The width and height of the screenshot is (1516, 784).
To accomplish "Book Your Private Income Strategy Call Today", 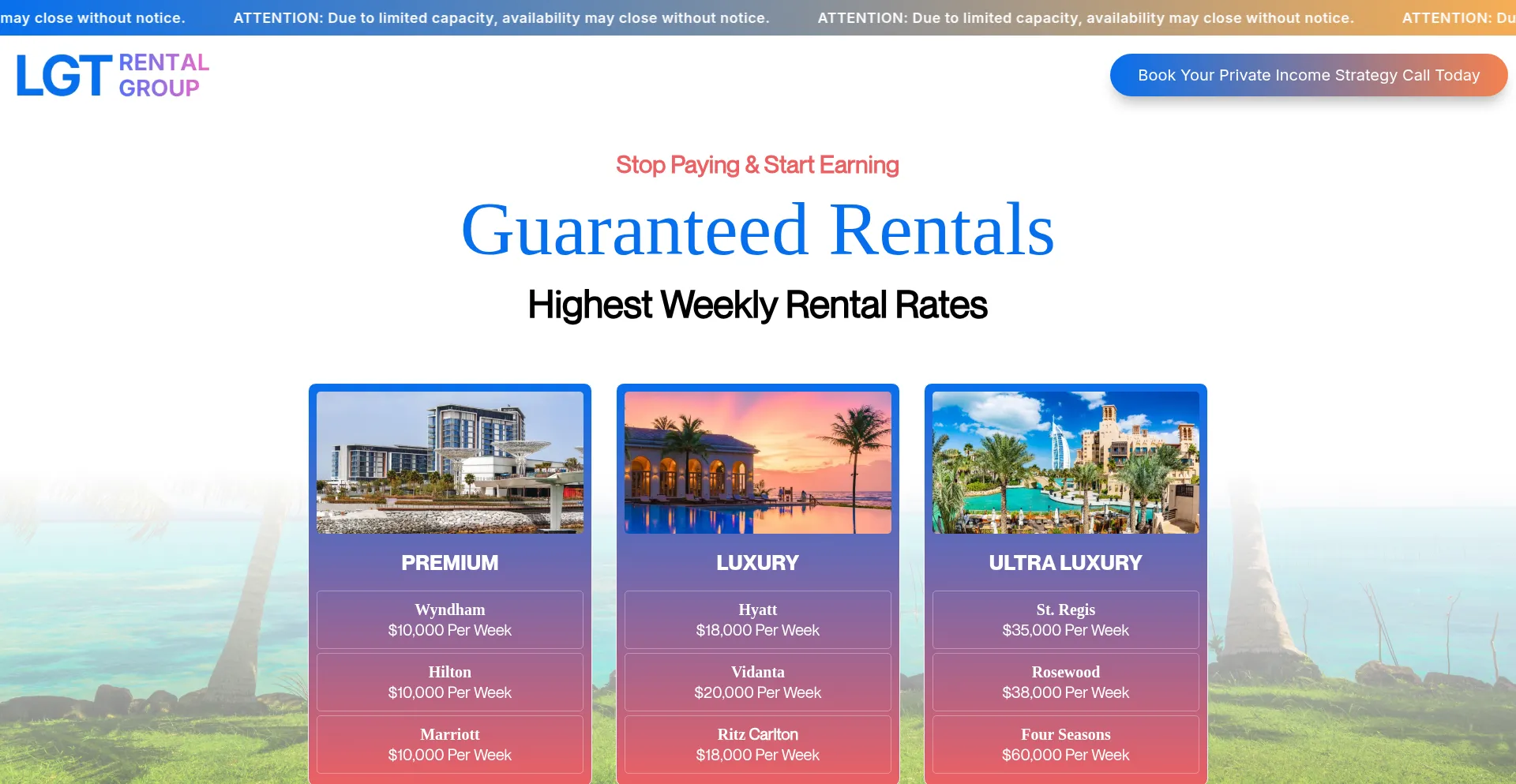I will pos(1308,75).
